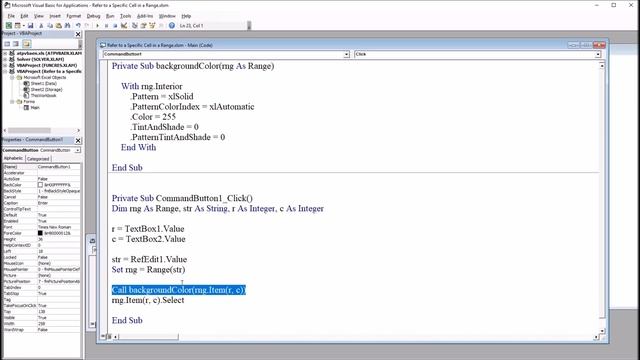Select the Main form in project tree
Viewport: 640px width, 360px height.
[35, 108]
